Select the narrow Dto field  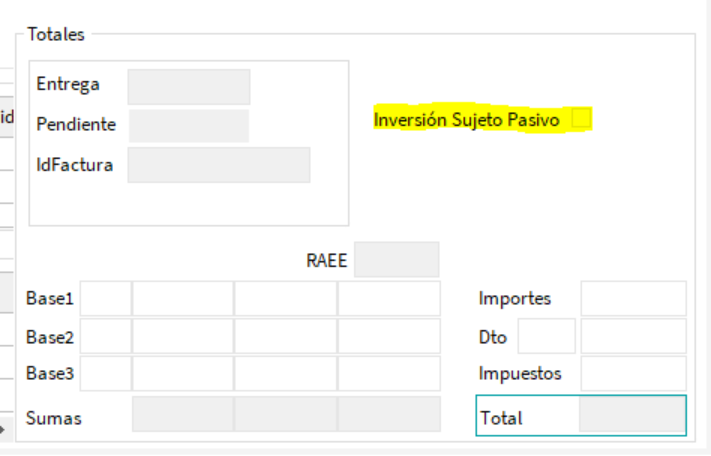[x=546, y=337]
